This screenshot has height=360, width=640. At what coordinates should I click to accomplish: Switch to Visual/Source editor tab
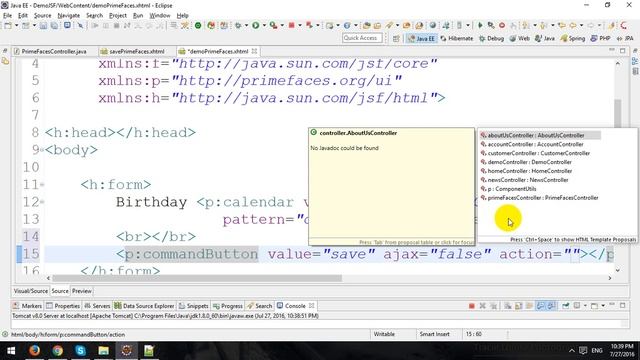(31, 291)
